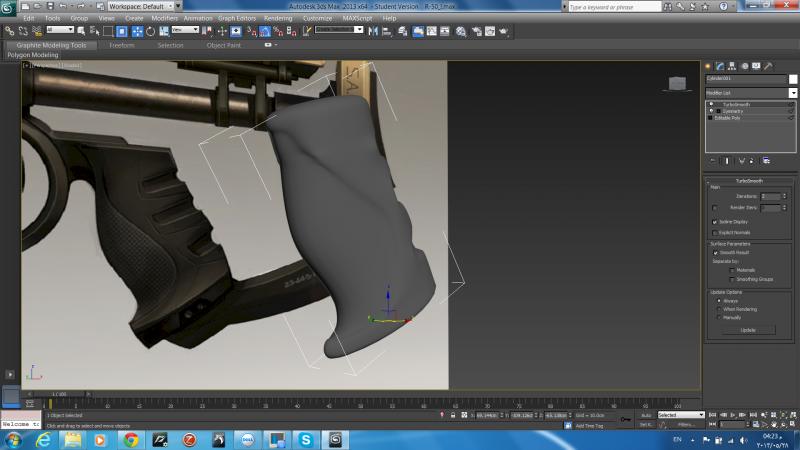Click the Mirror tool icon
This screenshot has width=800, height=450.
(373, 31)
